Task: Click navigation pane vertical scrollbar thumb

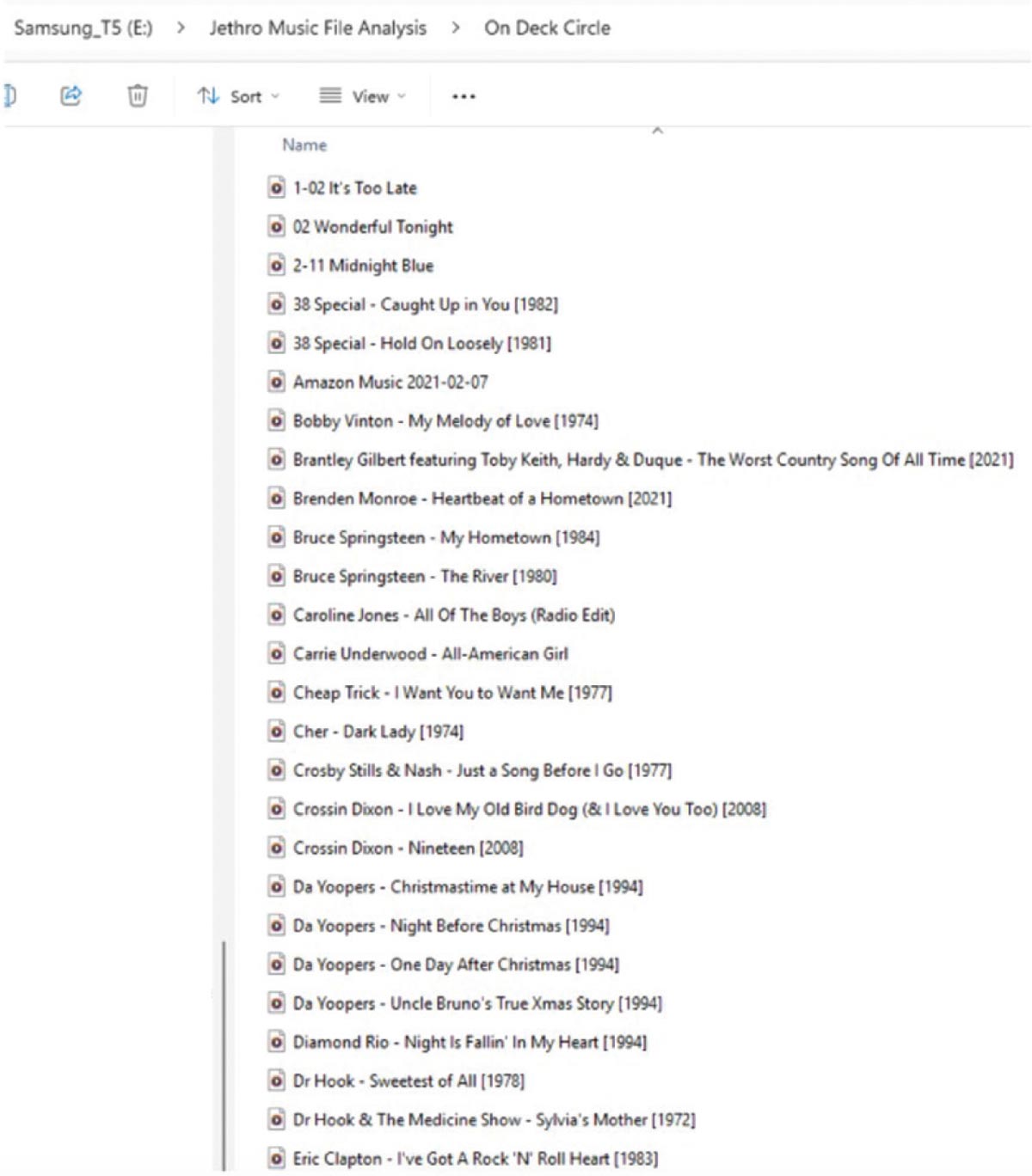Action: (224, 1057)
